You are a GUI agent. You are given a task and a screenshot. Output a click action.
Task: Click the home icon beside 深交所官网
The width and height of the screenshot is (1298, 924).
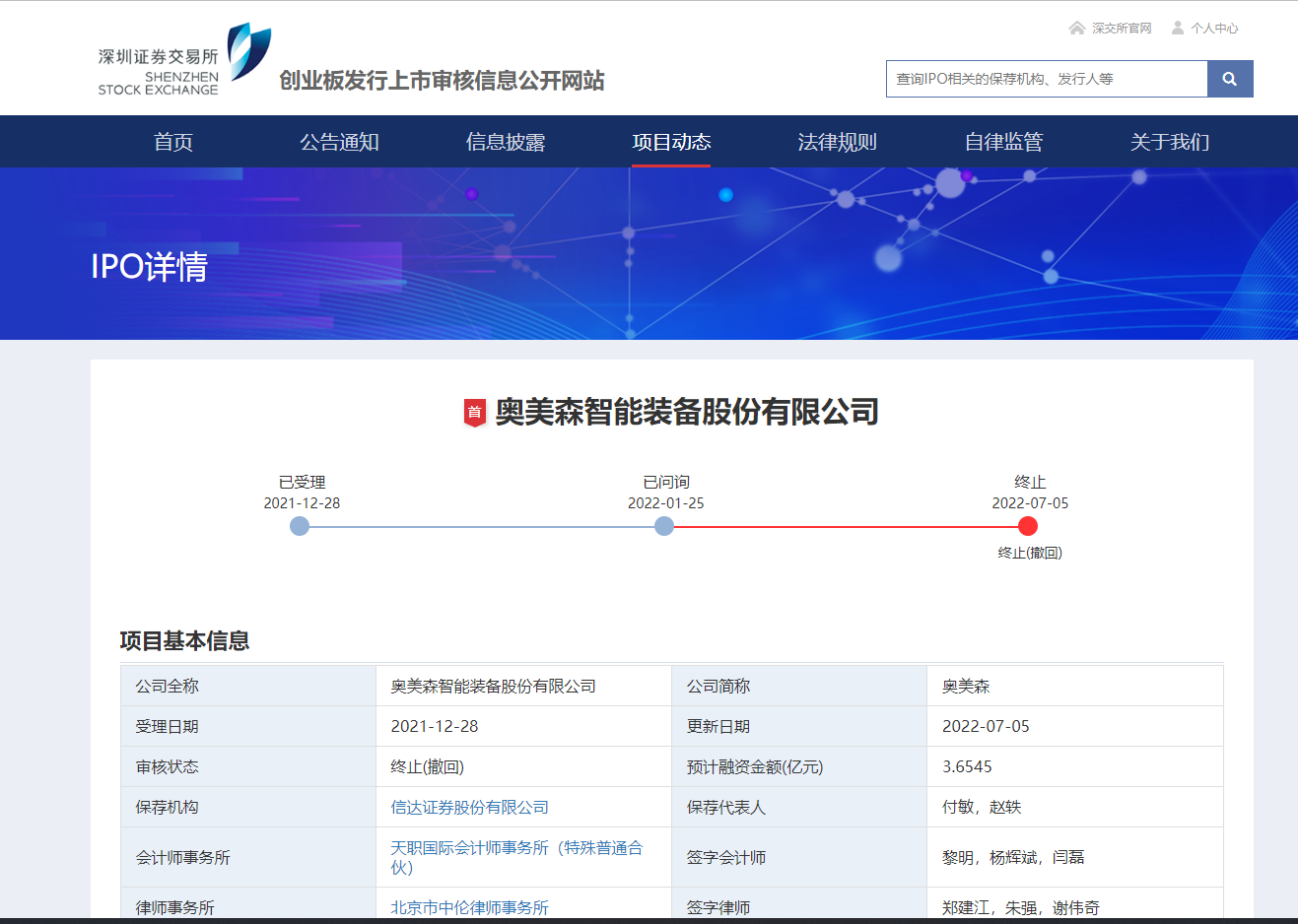1077,28
